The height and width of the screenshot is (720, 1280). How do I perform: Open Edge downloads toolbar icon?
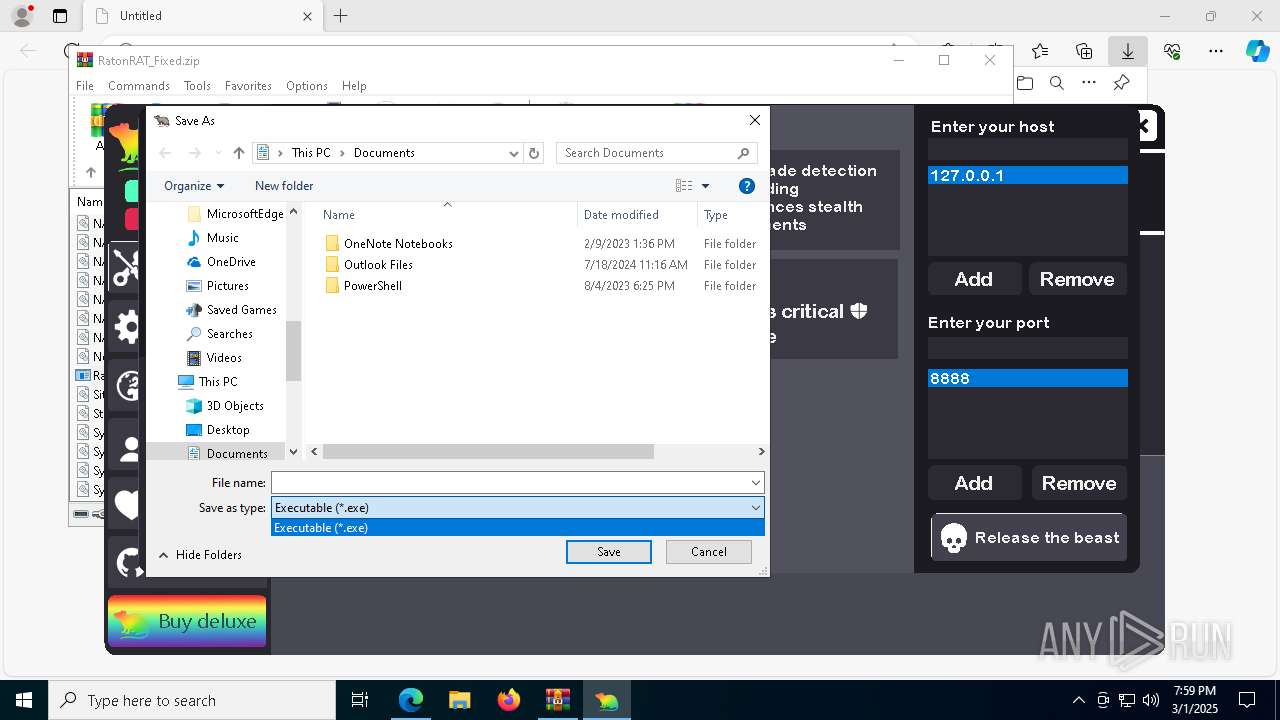click(x=1127, y=51)
